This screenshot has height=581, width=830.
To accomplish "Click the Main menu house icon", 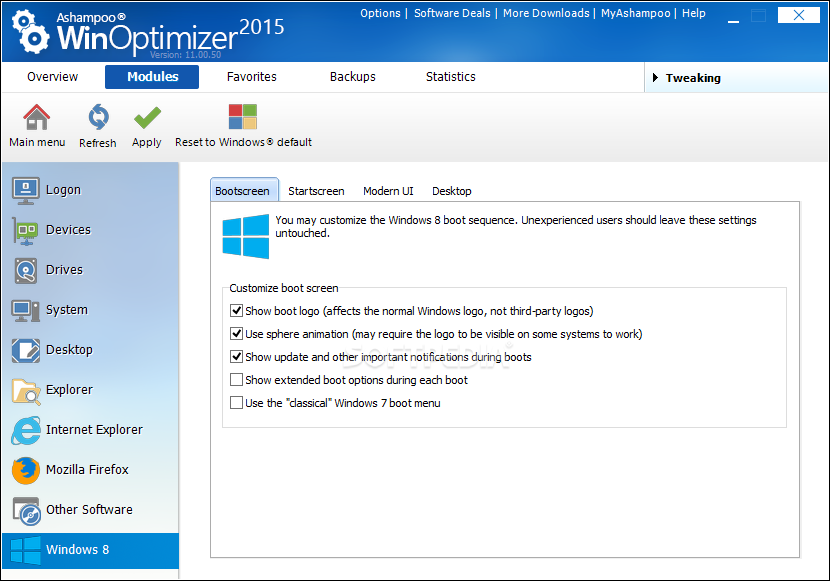I will [x=36, y=117].
